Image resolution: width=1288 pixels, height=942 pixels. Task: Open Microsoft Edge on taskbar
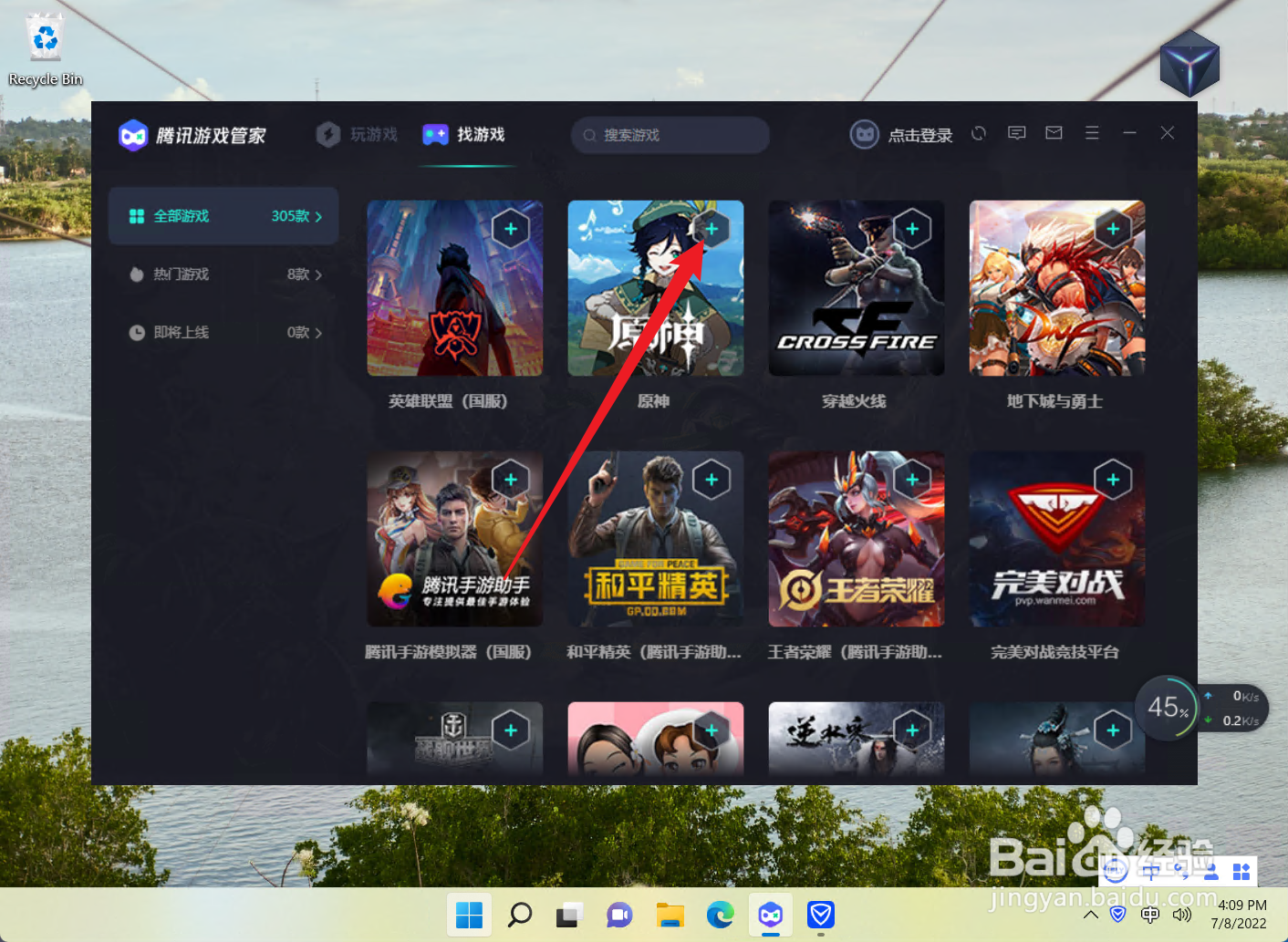(721, 915)
